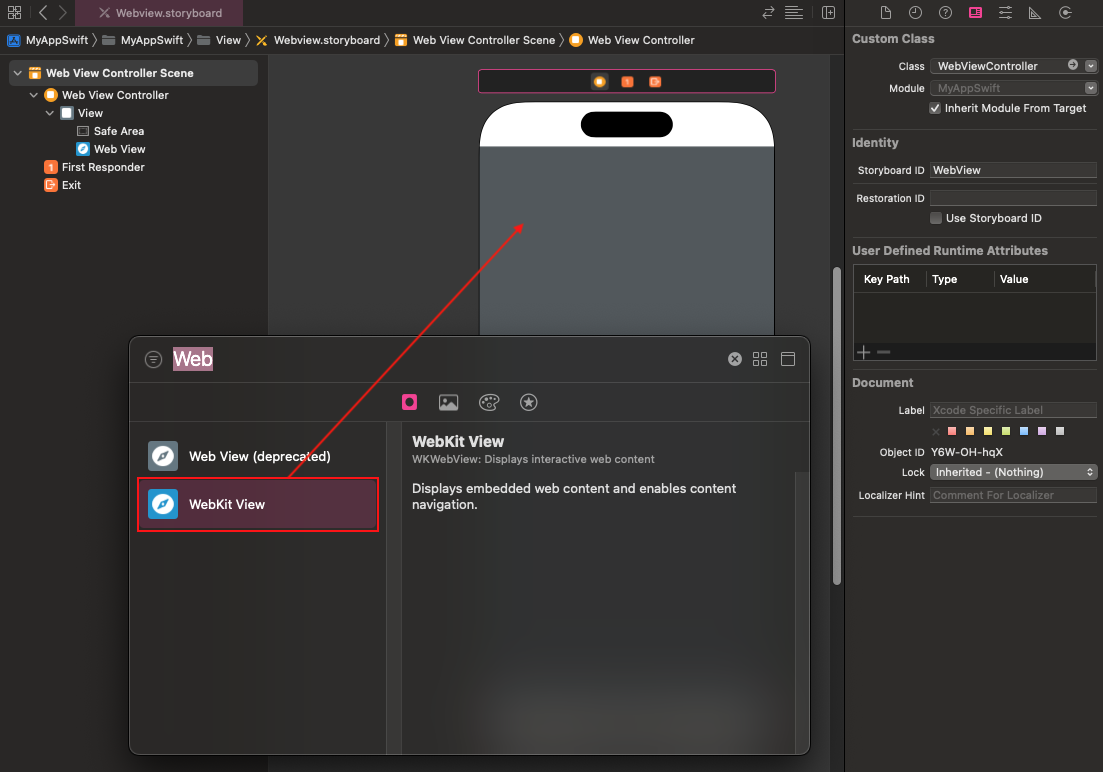Screen dimensions: 1103x772
Task: Switch library to icon grid view
Action: (x=760, y=359)
